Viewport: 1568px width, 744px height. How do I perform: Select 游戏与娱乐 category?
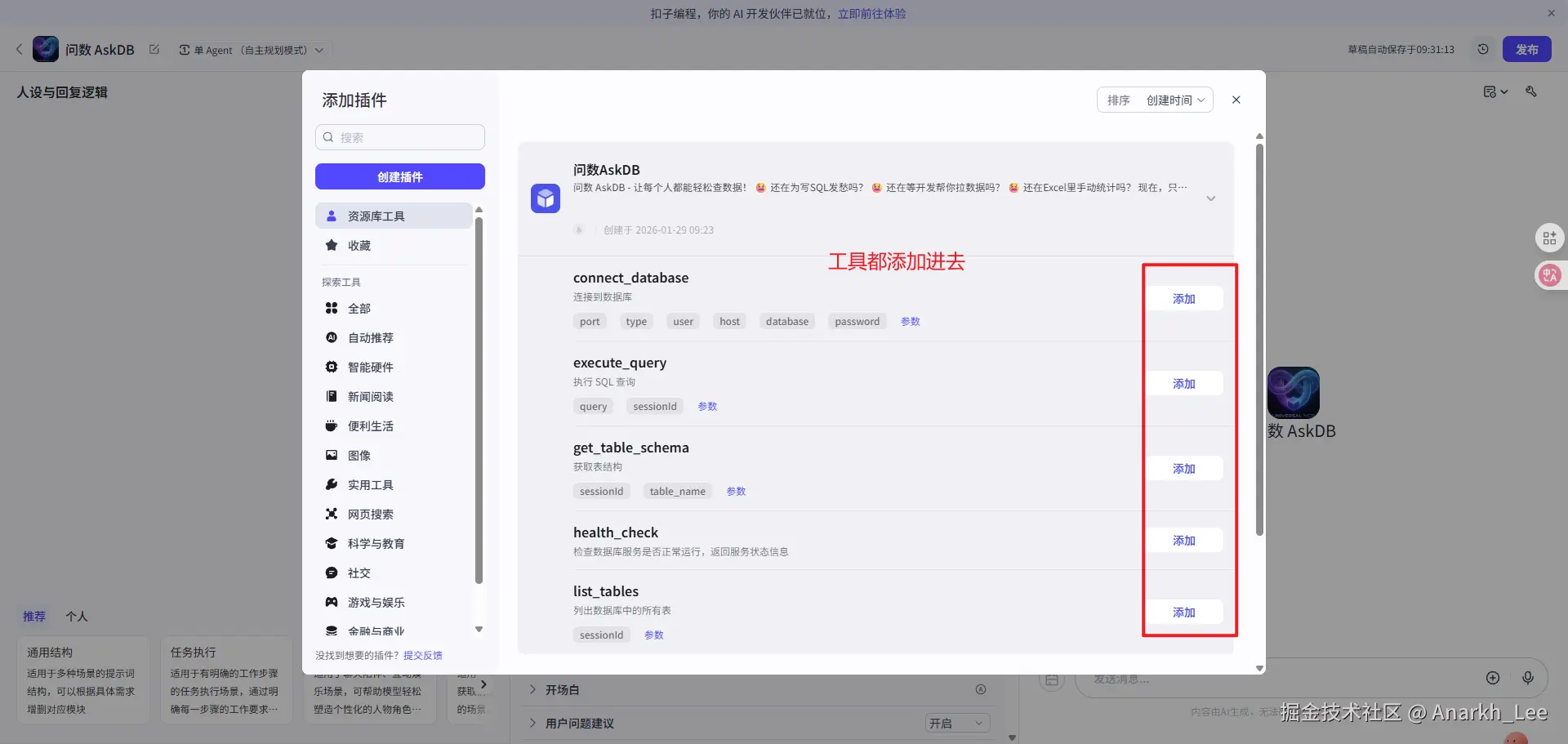tap(394, 603)
